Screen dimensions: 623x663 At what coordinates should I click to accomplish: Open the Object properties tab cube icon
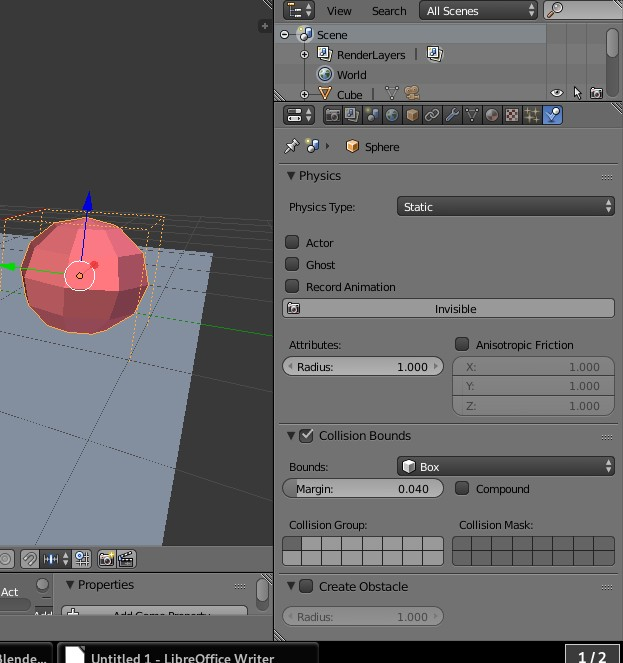pyautogui.click(x=412, y=115)
